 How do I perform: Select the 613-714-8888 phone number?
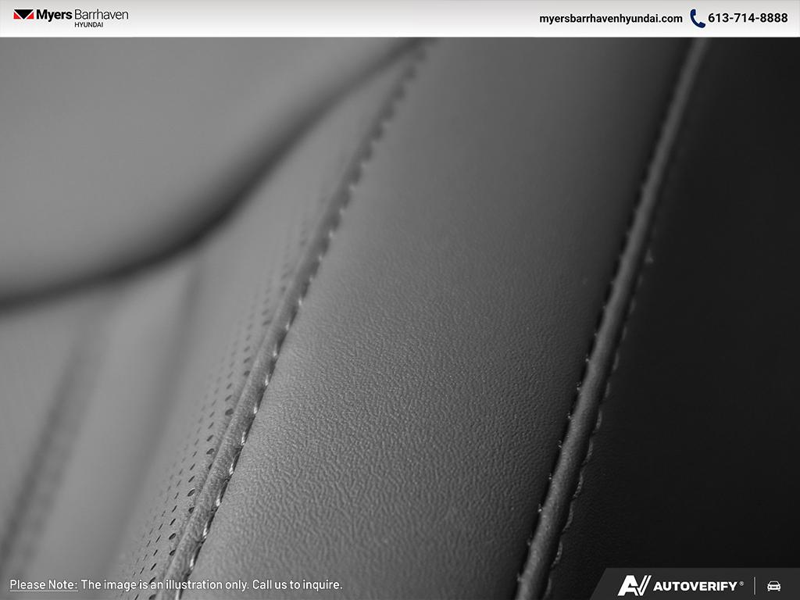pos(747,18)
